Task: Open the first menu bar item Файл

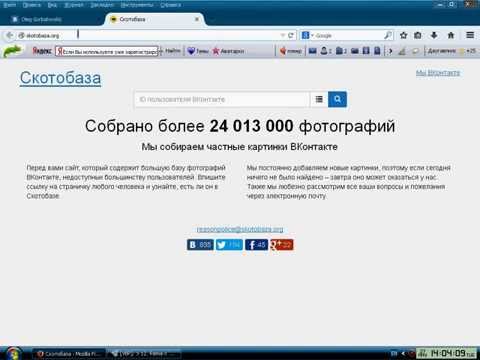Action: 9,5
